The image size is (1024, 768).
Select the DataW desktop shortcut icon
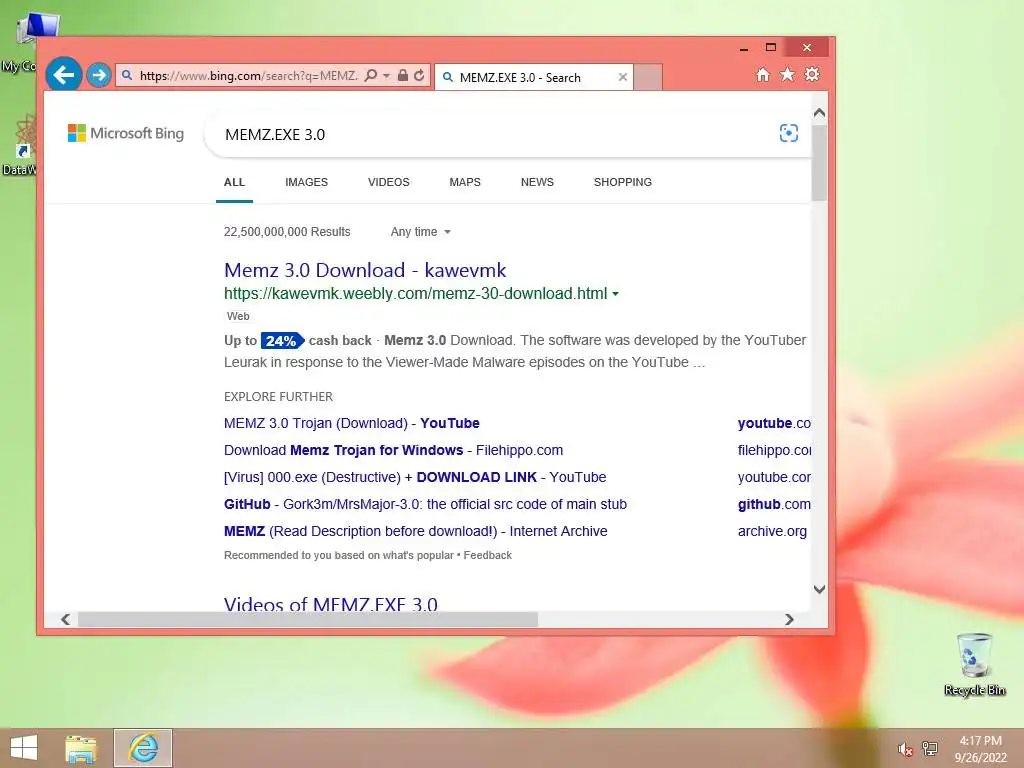pyautogui.click(x=20, y=145)
